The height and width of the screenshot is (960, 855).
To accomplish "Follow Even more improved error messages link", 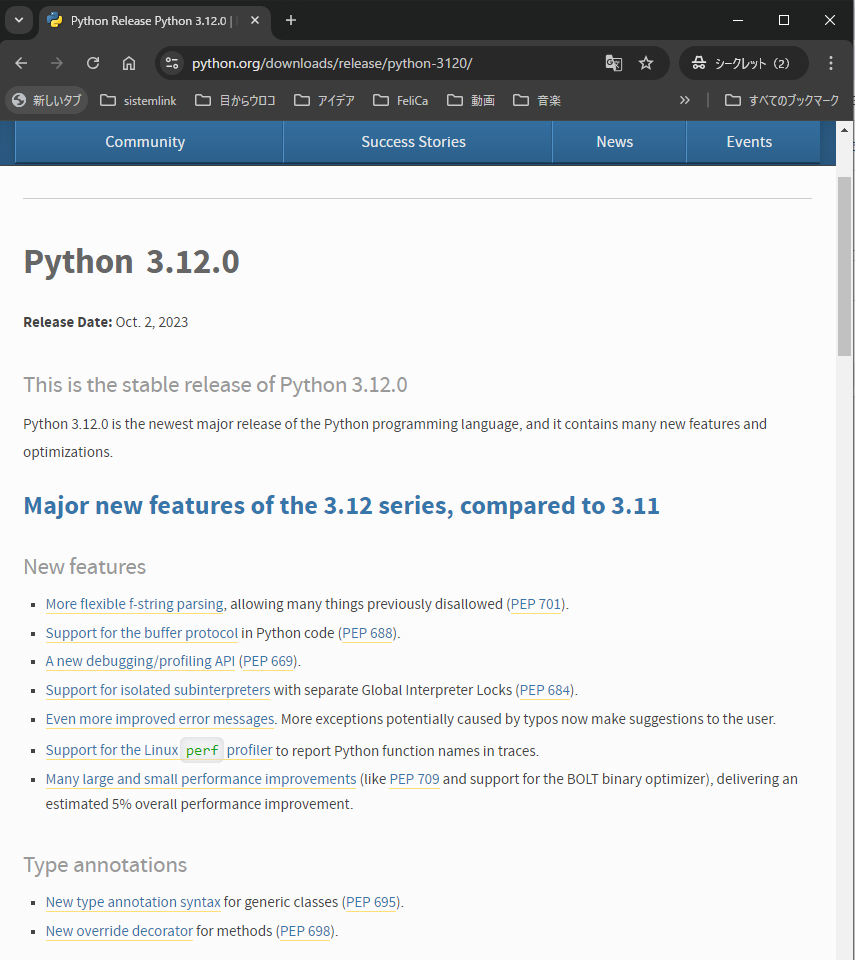I will pyautogui.click(x=160, y=719).
